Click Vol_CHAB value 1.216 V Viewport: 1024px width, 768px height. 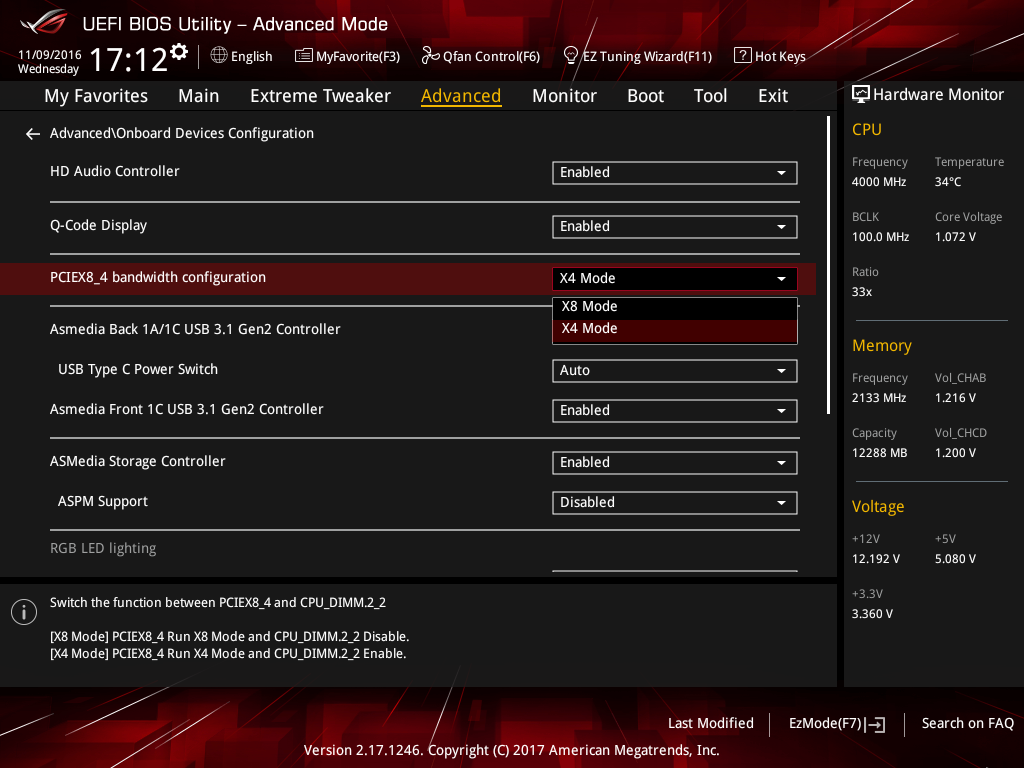pyautogui.click(x=955, y=398)
